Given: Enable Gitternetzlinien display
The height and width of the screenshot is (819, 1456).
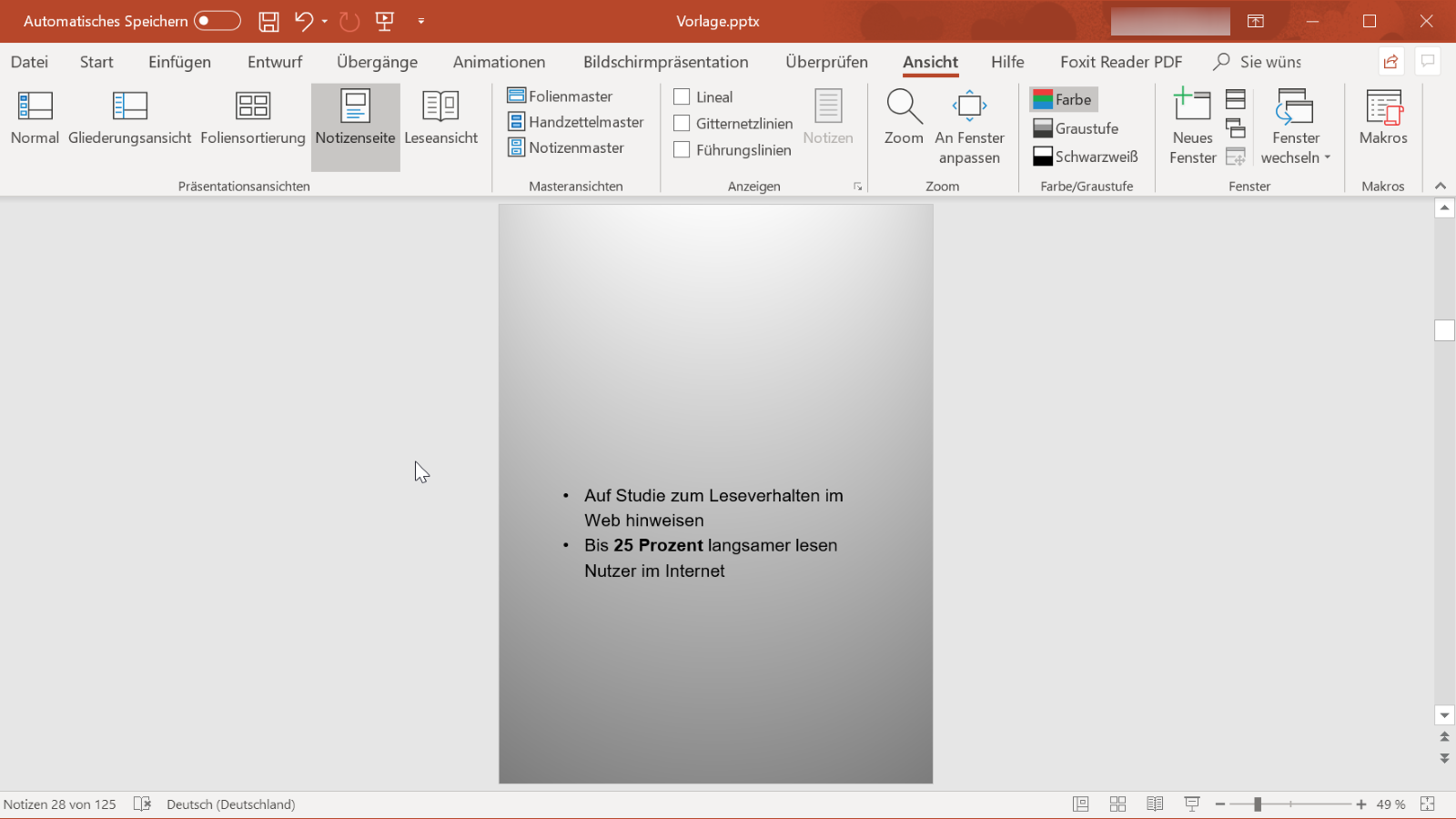Looking at the screenshot, I should point(682,123).
